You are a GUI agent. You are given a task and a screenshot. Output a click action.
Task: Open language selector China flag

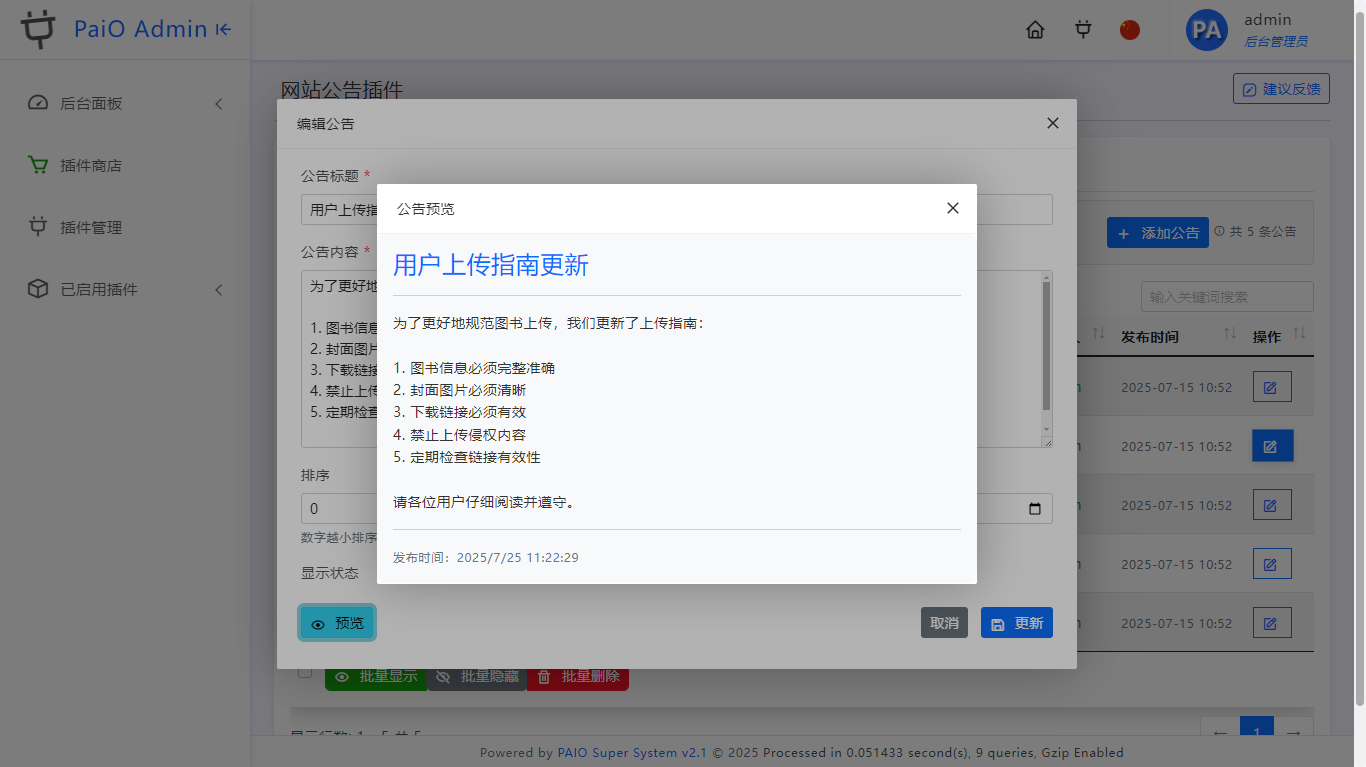click(x=1130, y=30)
